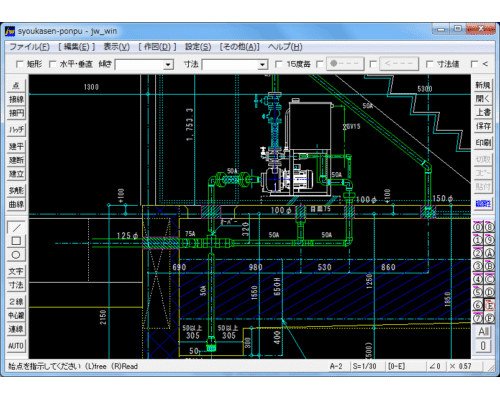Toggle layer 1 button
This screenshot has width=500, height=400.
(478, 240)
